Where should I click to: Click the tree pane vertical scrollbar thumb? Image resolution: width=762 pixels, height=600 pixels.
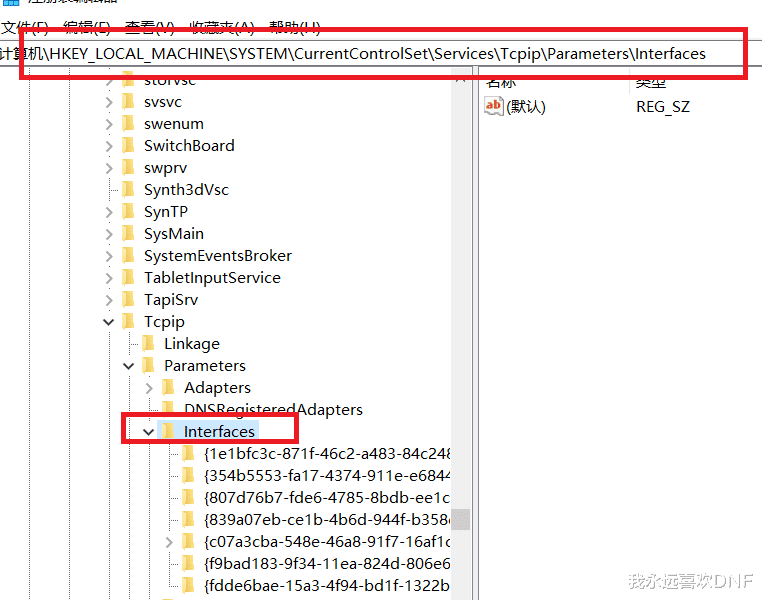click(x=460, y=519)
